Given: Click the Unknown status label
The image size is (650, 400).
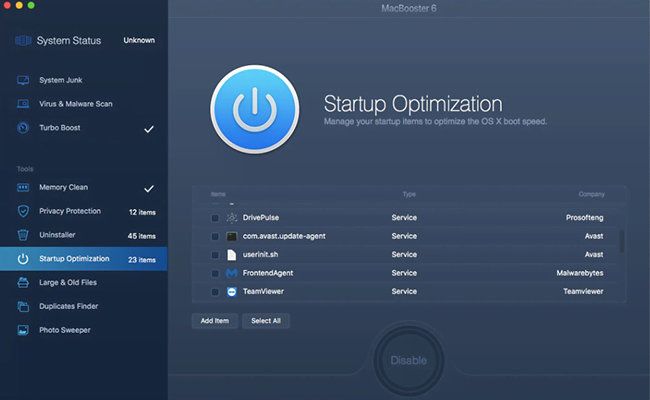Looking at the screenshot, I should (139, 40).
